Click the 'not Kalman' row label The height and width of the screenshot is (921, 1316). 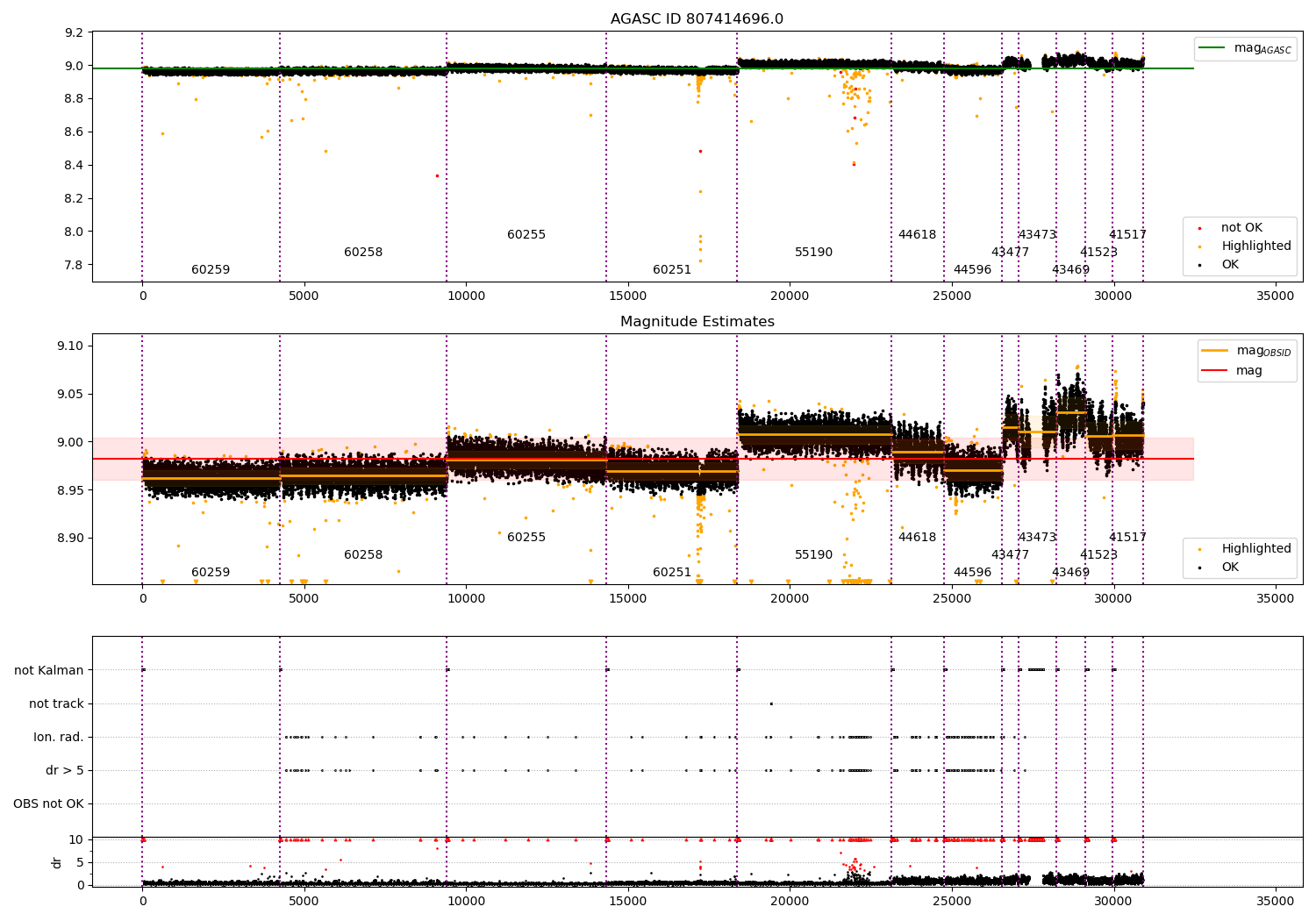click(x=49, y=670)
